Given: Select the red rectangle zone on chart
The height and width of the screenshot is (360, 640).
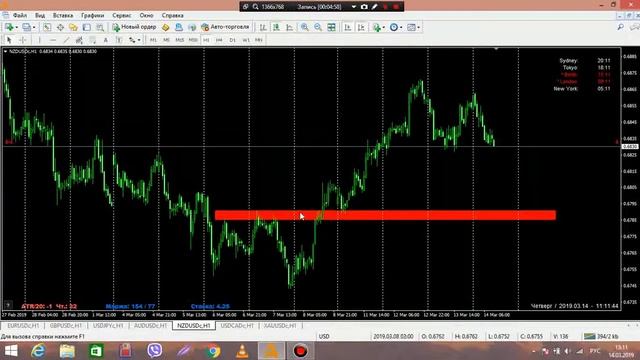Looking at the screenshot, I should tap(385, 215).
